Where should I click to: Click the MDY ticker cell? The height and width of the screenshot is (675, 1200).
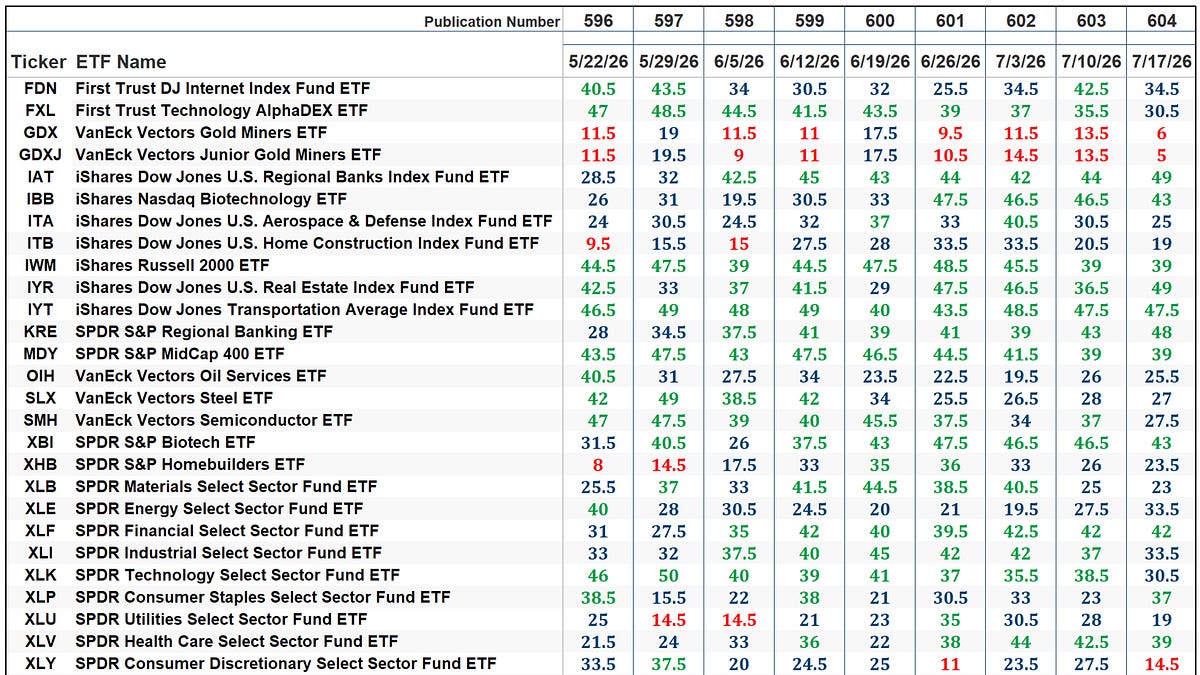click(x=39, y=354)
